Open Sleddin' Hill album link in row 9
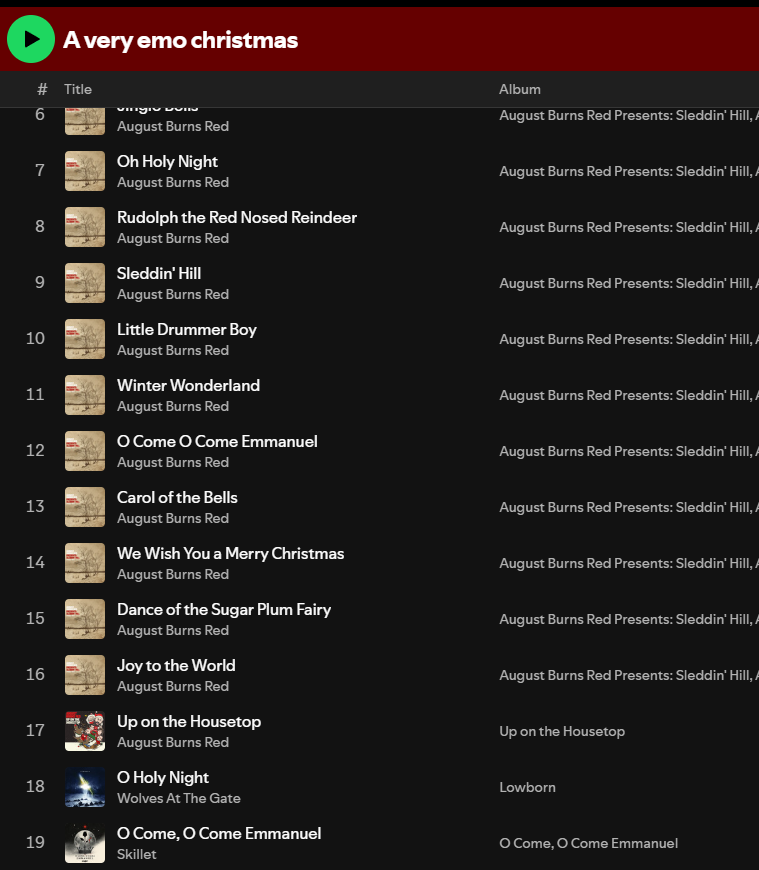This screenshot has height=870, width=759. coord(629,284)
